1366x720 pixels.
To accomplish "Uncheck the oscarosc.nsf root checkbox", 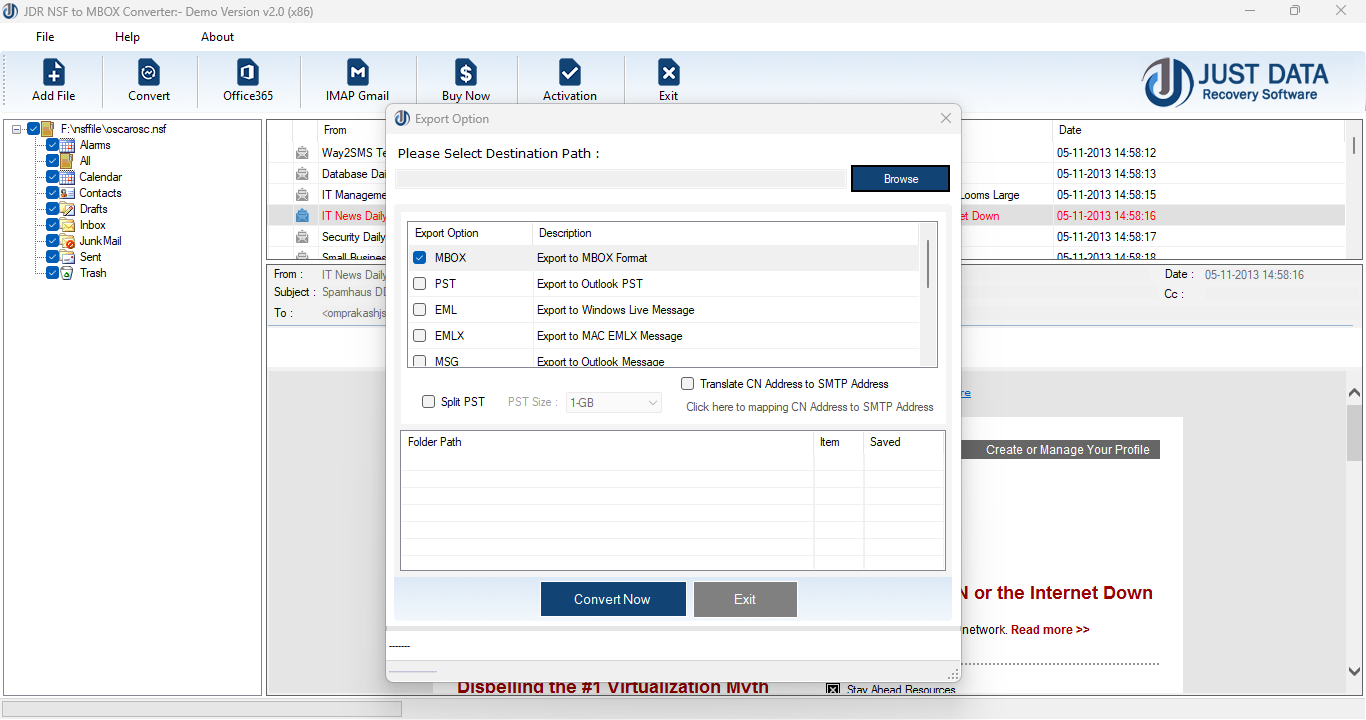I will coord(34,129).
